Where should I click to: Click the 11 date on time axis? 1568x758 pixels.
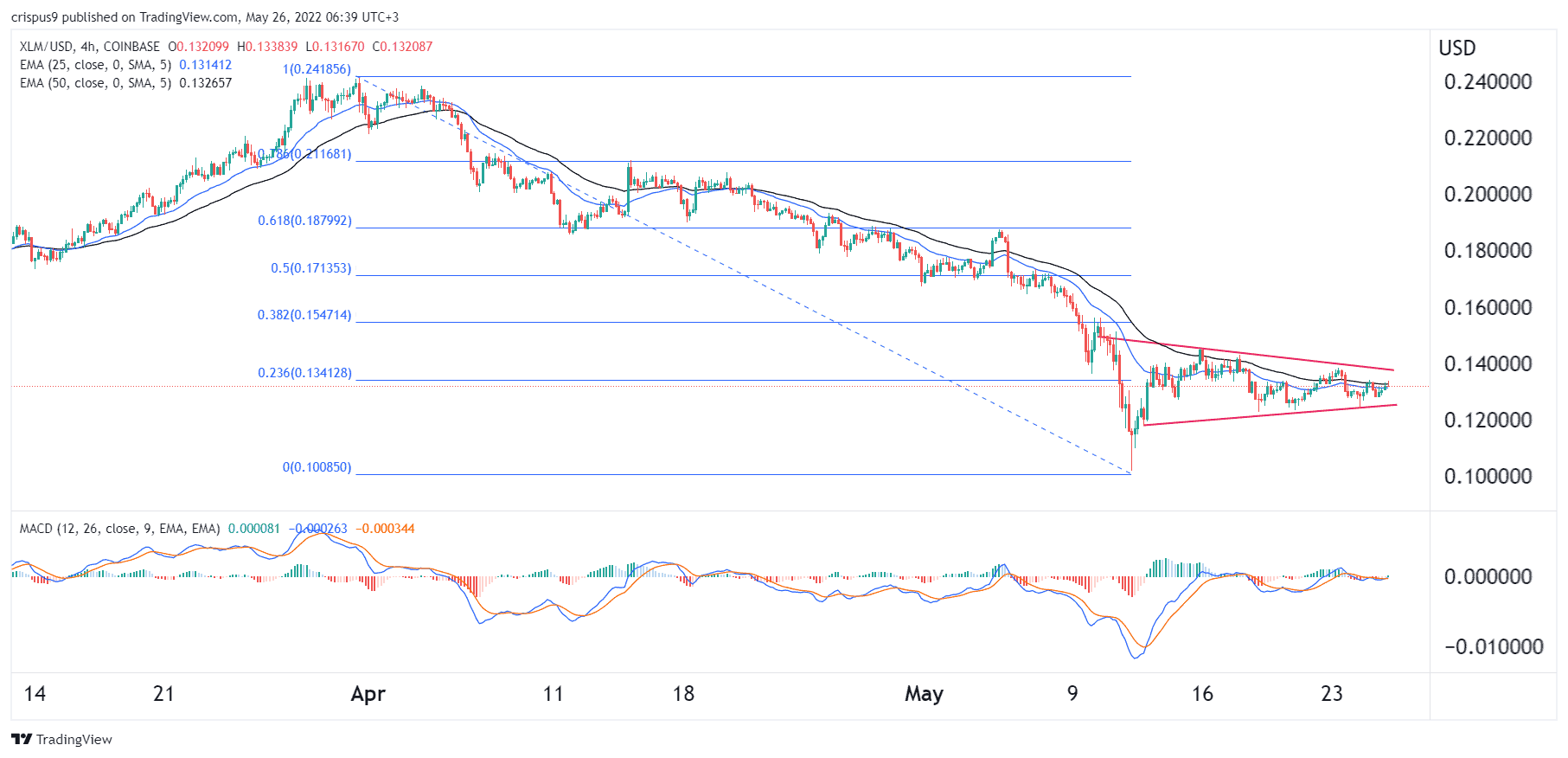point(553,694)
